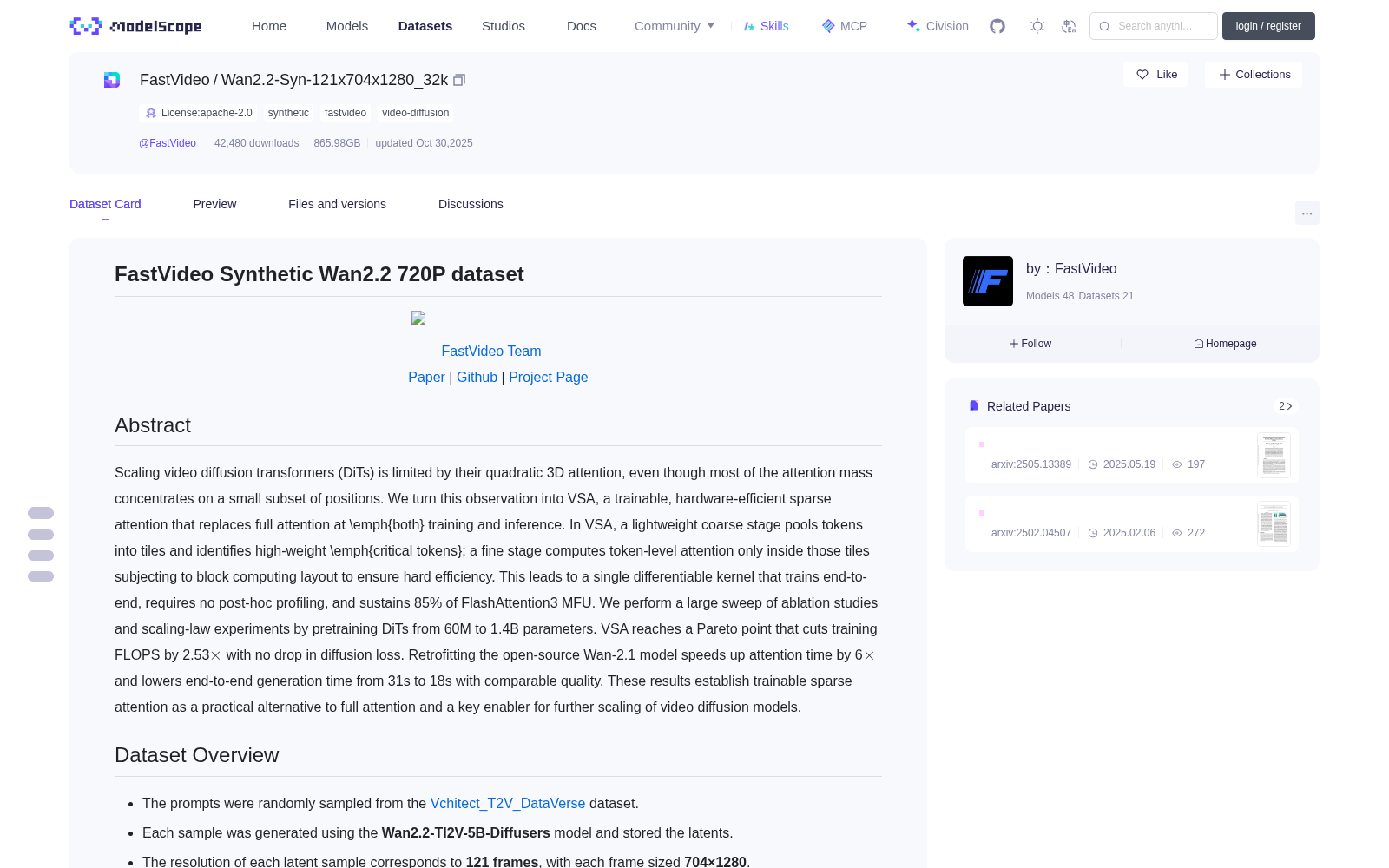Switch to the Dataset Card tab
This screenshot has width=1389, height=868.
click(x=105, y=204)
